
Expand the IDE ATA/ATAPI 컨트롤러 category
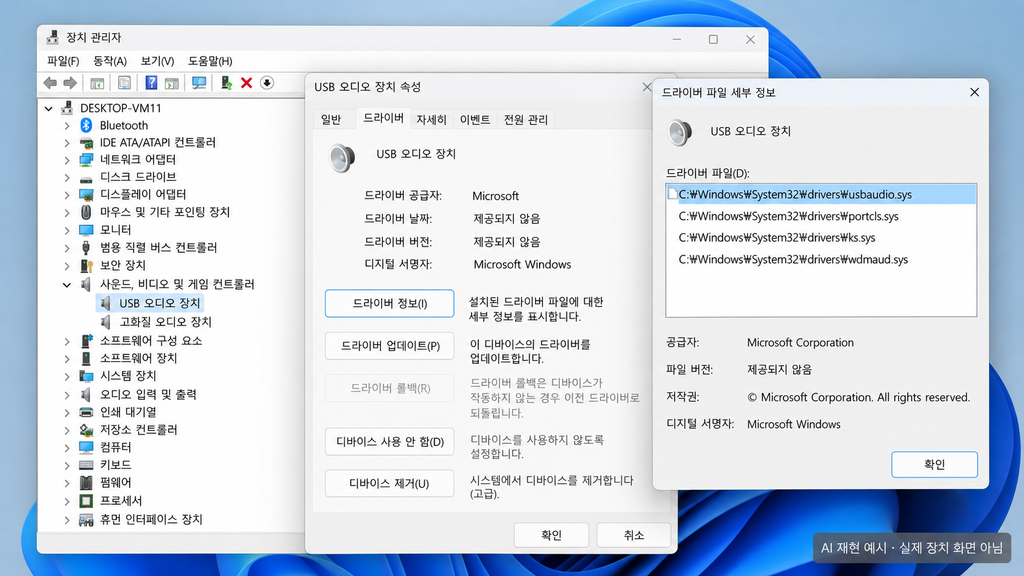click(x=67, y=142)
